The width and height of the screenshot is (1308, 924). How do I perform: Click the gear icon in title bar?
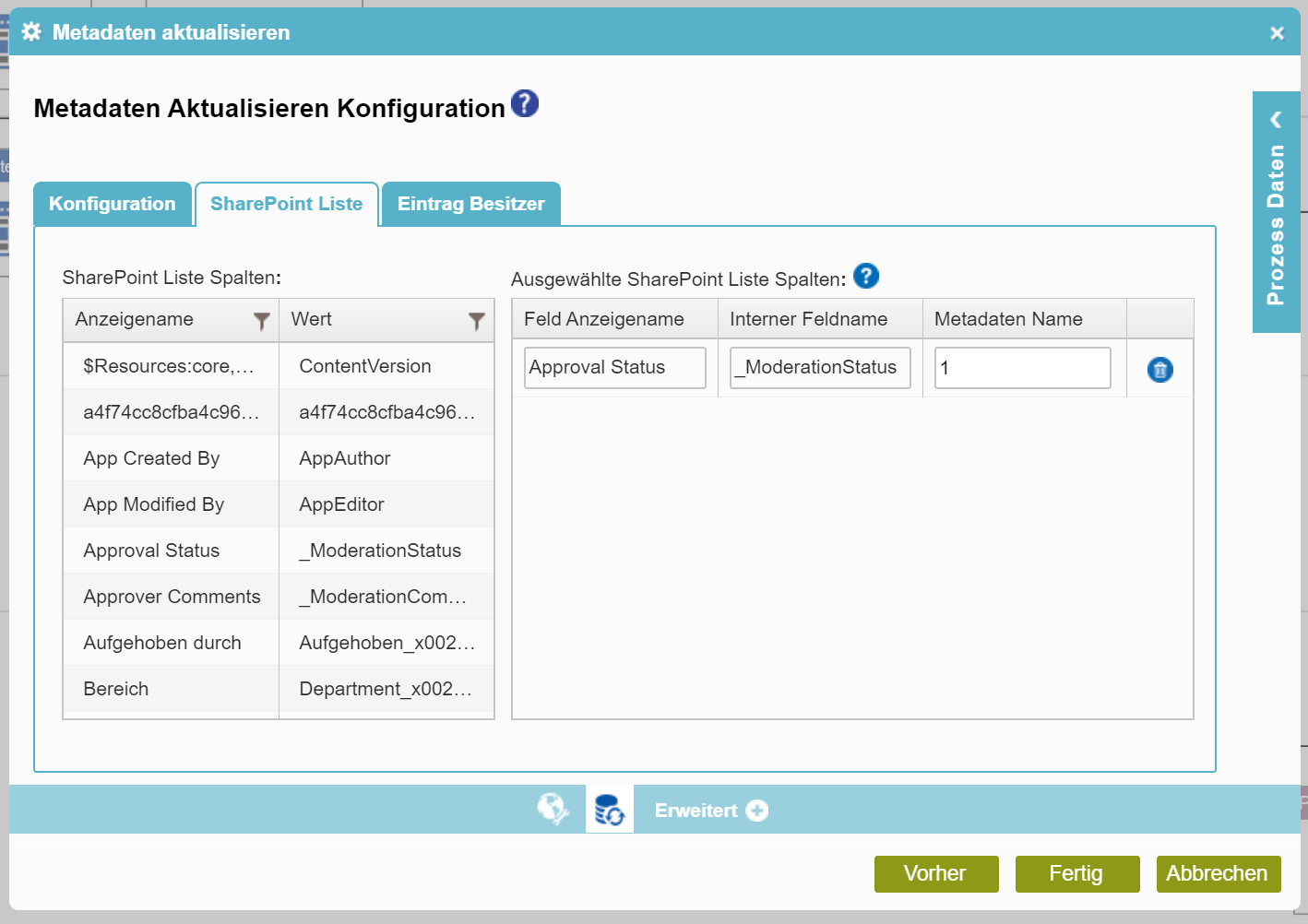(x=31, y=32)
